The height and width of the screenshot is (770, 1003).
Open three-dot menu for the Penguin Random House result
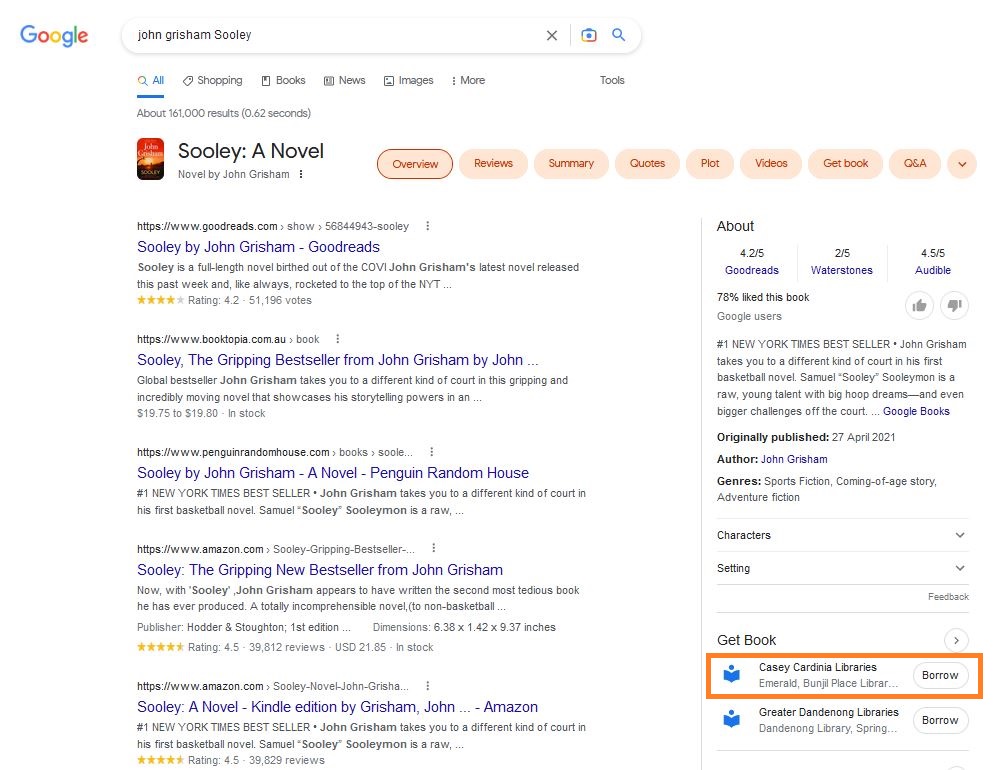click(x=432, y=452)
